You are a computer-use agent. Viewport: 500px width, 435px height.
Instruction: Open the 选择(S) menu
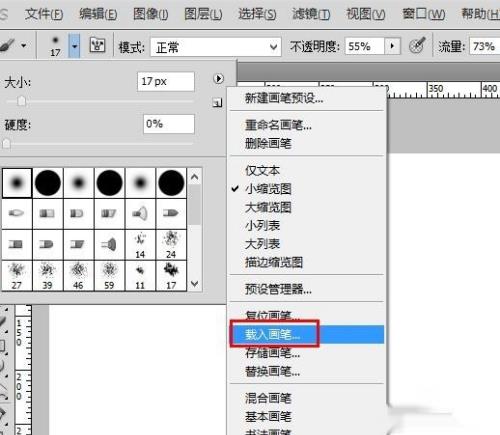(x=257, y=14)
